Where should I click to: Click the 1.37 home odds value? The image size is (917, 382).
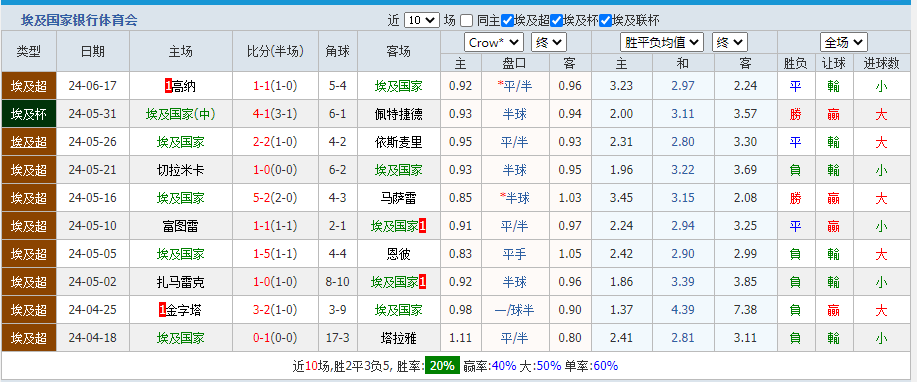(621, 310)
